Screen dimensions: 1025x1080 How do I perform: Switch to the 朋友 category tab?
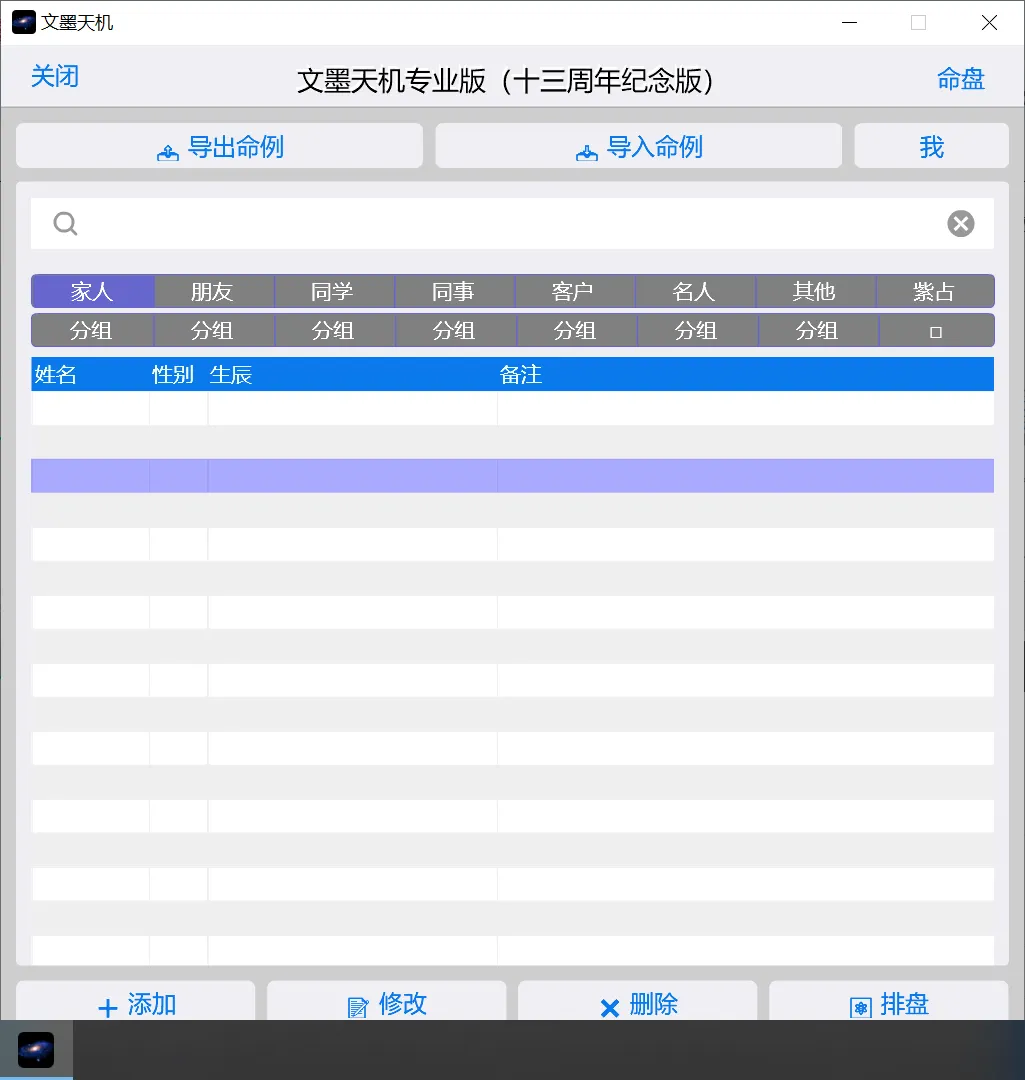[x=213, y=291]
